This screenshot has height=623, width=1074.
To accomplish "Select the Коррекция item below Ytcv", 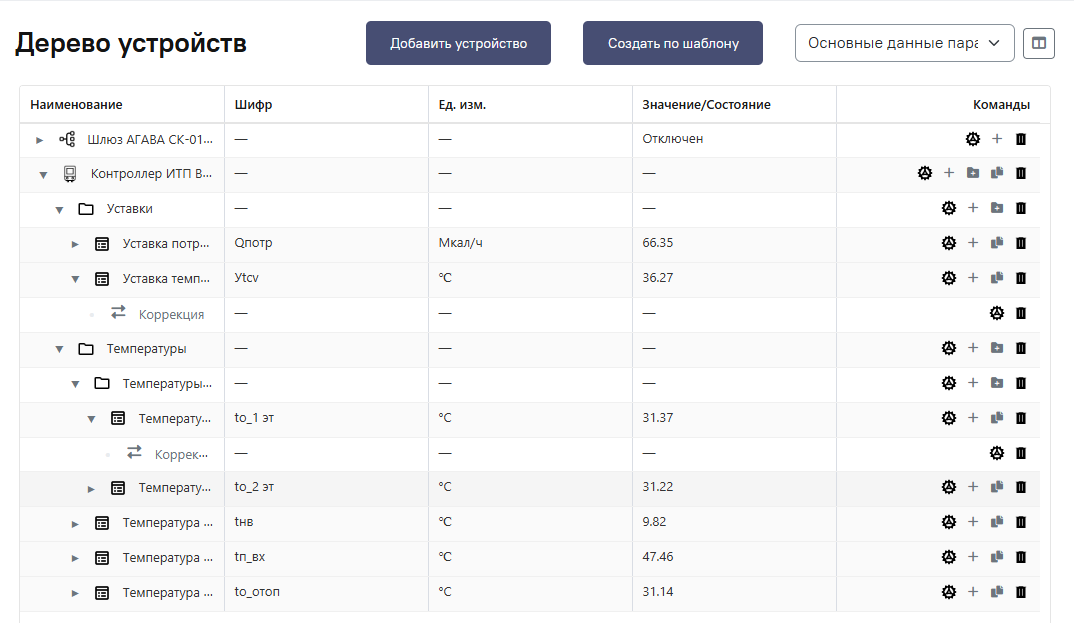I will coord(171,314).
